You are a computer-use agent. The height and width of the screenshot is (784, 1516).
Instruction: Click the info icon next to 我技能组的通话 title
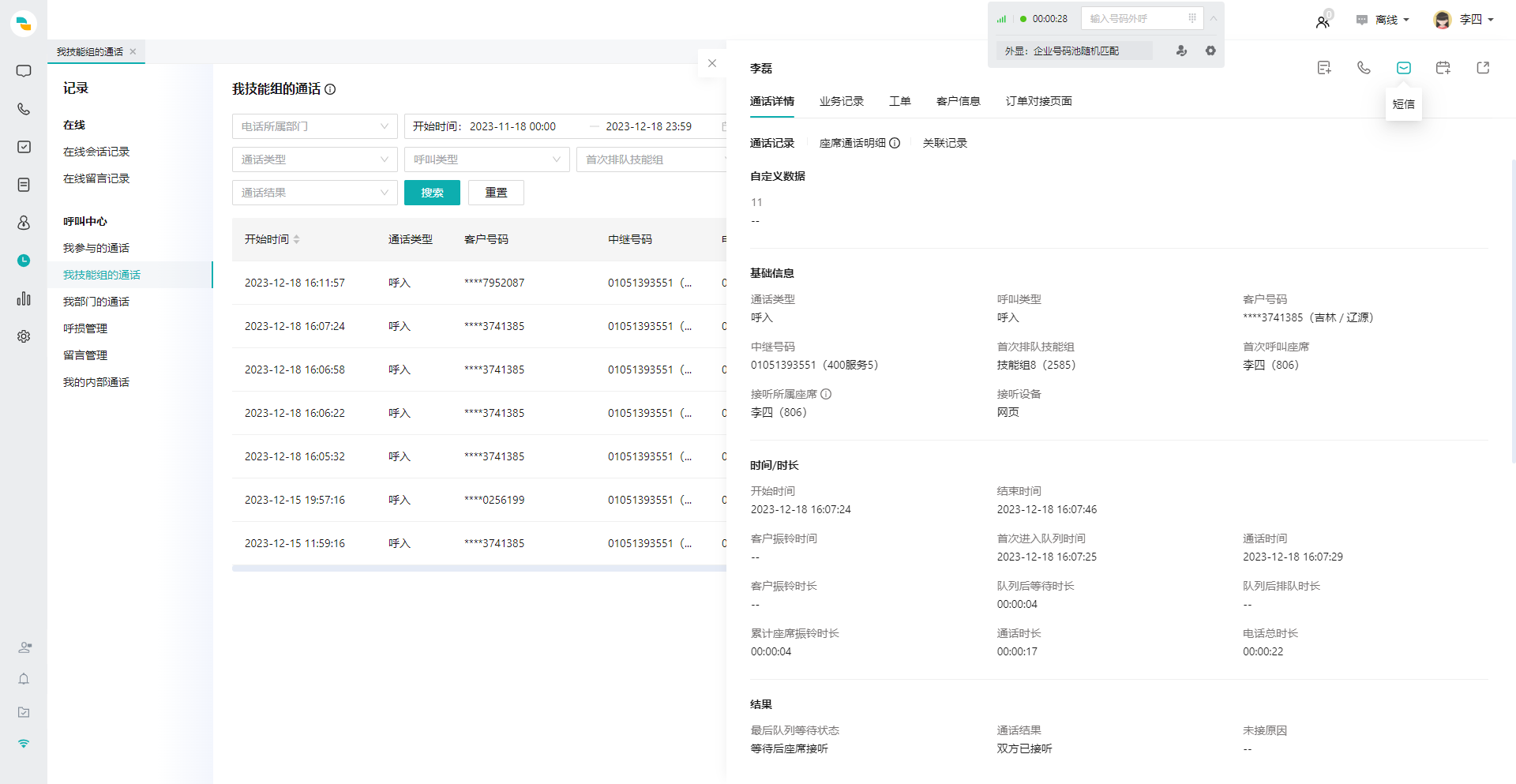pos(330,89)
